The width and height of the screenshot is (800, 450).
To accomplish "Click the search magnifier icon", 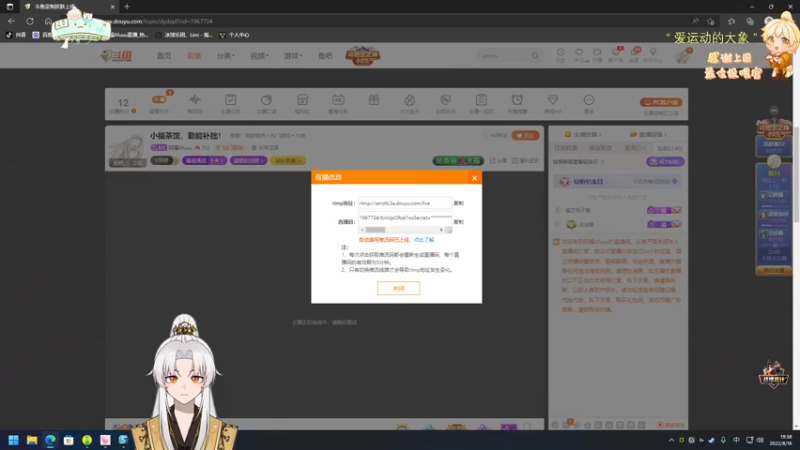I will (535, 55).
